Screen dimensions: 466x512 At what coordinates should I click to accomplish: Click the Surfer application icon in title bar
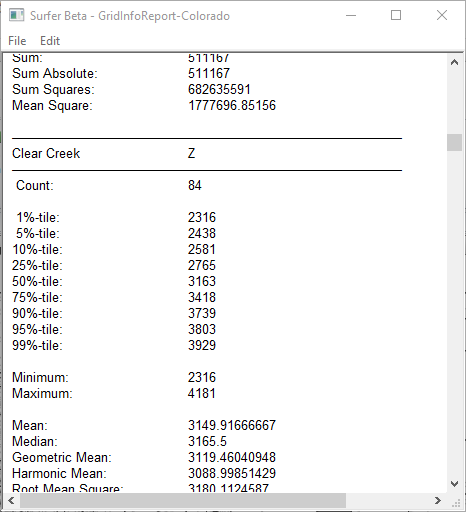[x=16, y=15]
